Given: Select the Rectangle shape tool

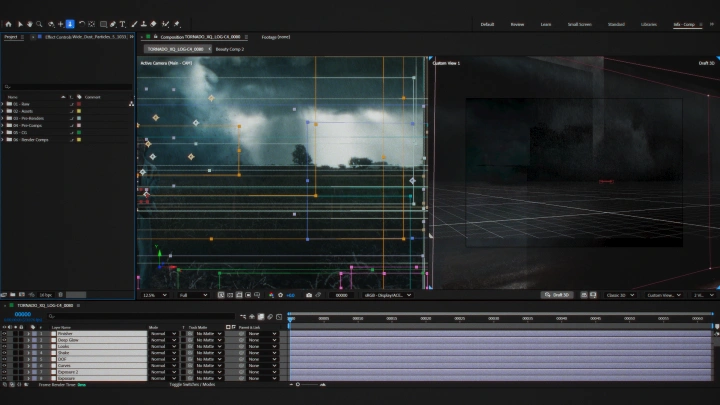Looking at the screenshot, I should coord(103,24).
